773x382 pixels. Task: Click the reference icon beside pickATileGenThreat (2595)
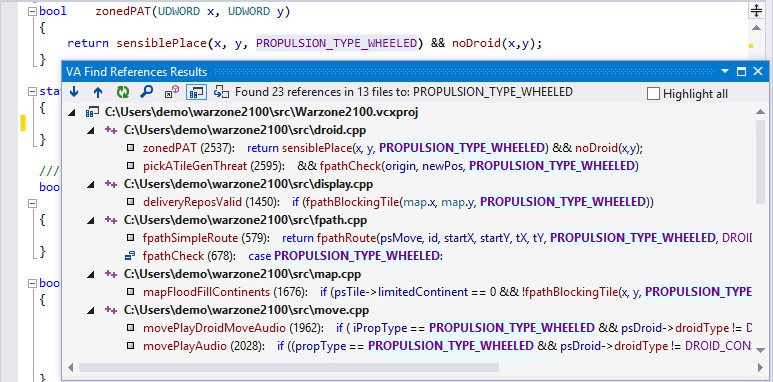point(131,166)
